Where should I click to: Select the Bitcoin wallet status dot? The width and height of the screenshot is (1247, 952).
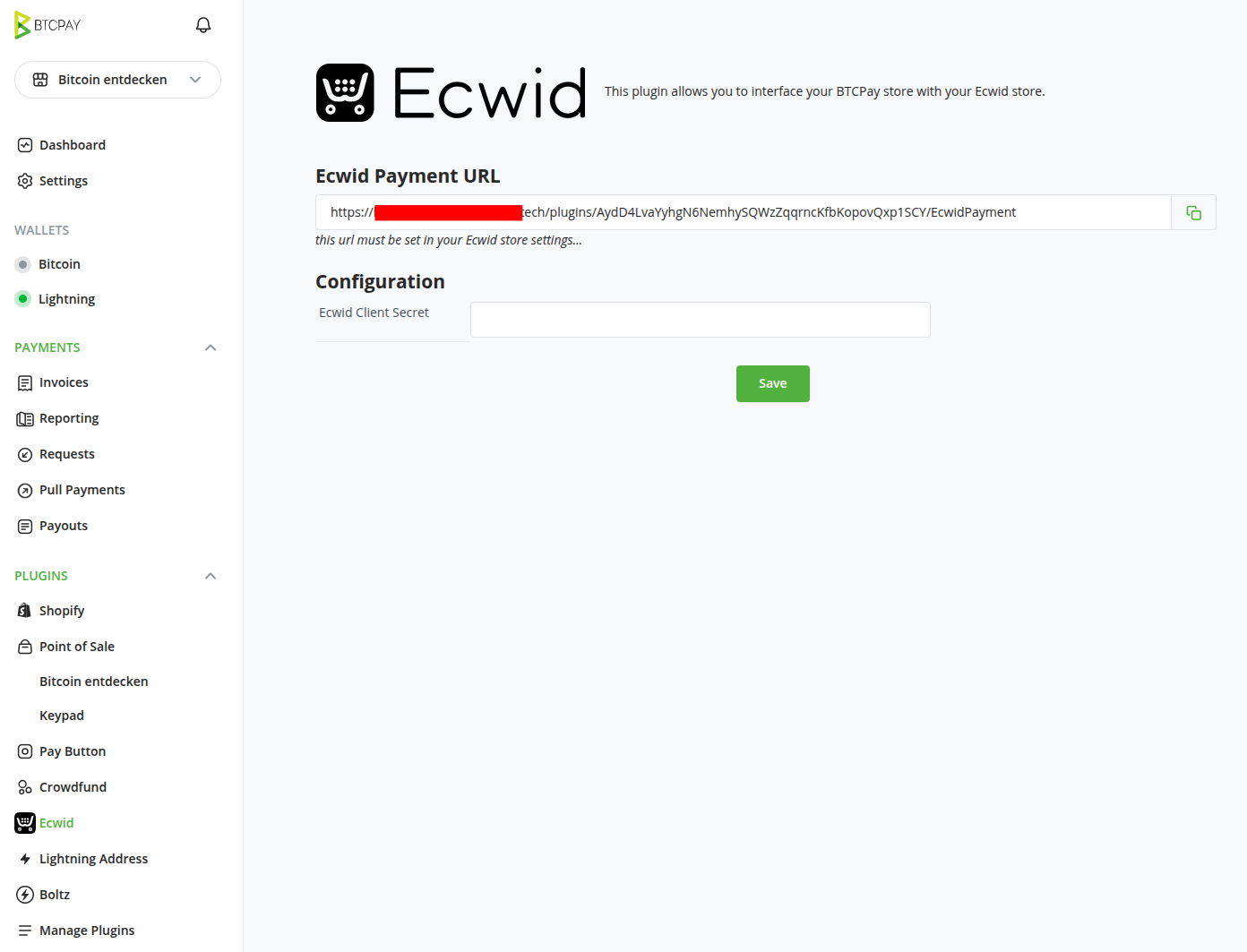point(22,263)
